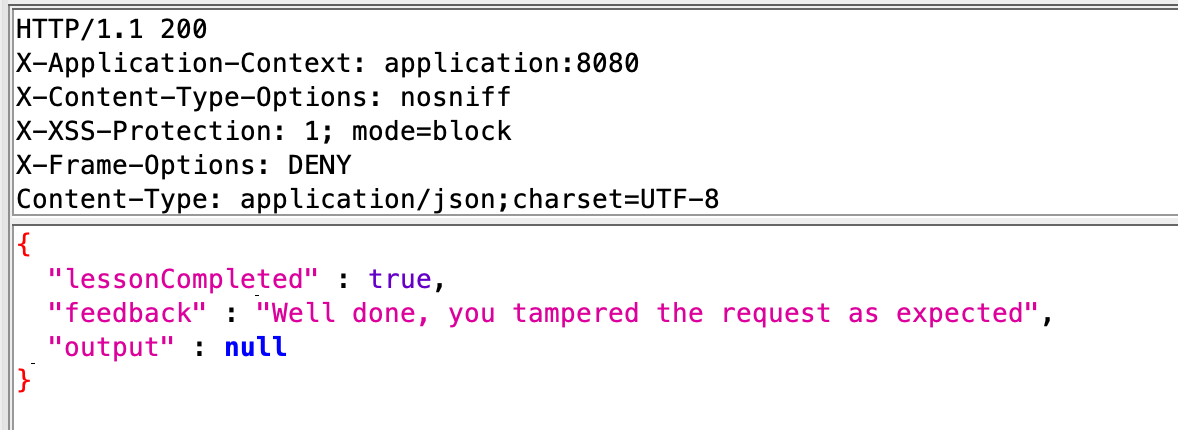Viewport: 1178px width, 430px height.
Task: Click the X-Content-Type-Options header name
Action: coord(199,97)
